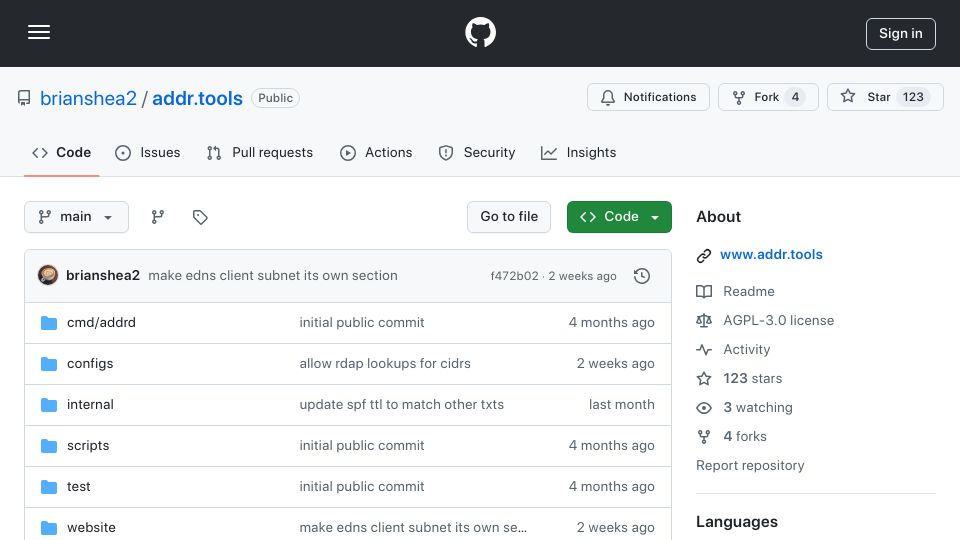Open the Actions tab

[x=377, y=152]
